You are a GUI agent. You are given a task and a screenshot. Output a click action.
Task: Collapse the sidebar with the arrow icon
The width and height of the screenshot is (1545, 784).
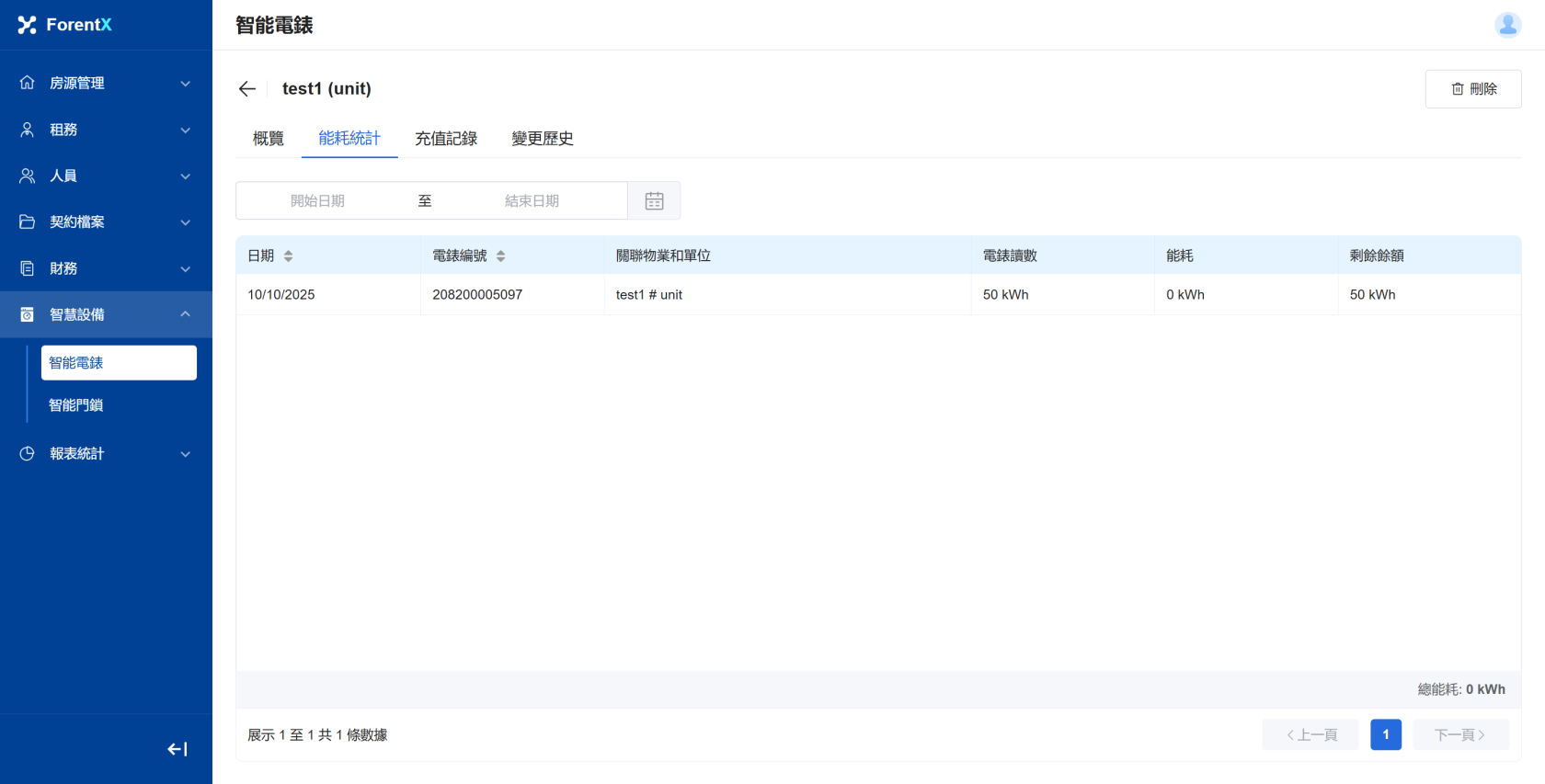pos(177,749)
